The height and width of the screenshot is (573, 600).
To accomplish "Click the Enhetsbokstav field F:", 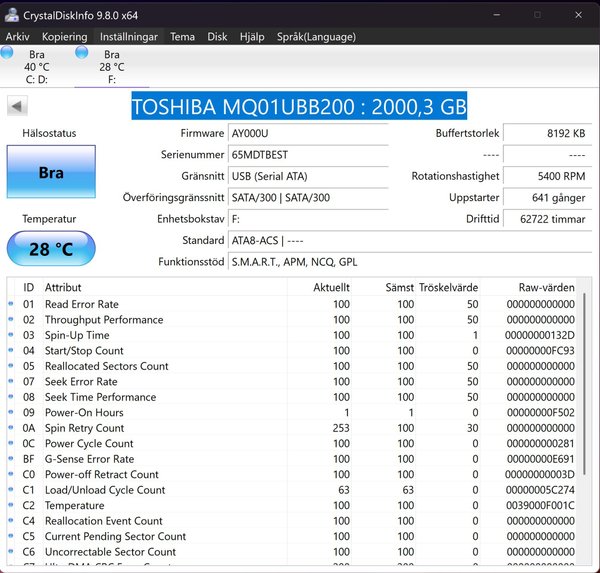I will [x=308, y=219].
